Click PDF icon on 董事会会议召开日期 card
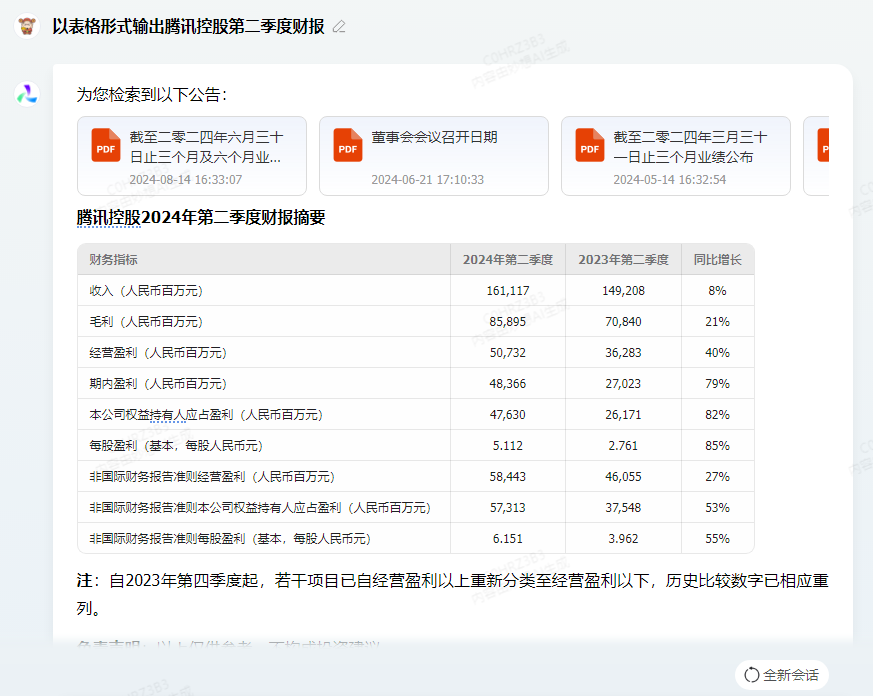Screen dimensions: 873x696 pos(348,145)
